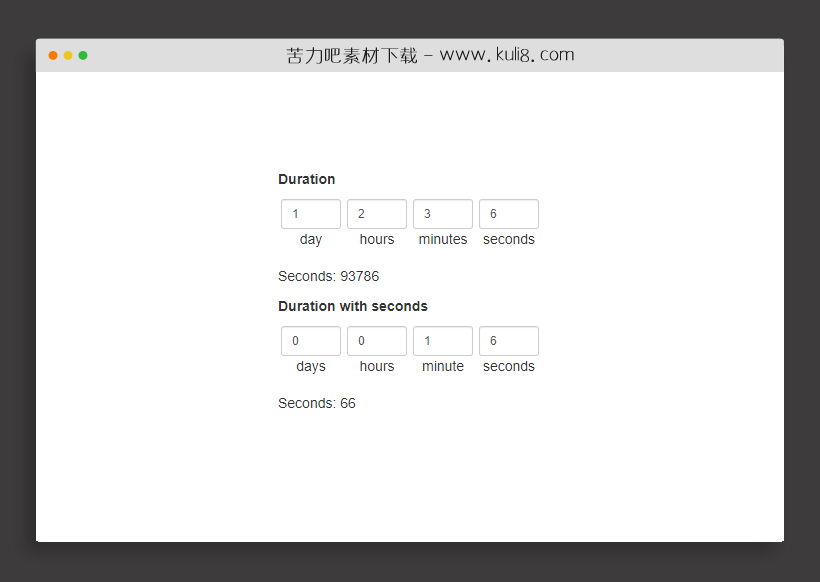Click the day input under Duration
Image resolution: width=820 pixels, height=582 pixels.
point(310,214)
